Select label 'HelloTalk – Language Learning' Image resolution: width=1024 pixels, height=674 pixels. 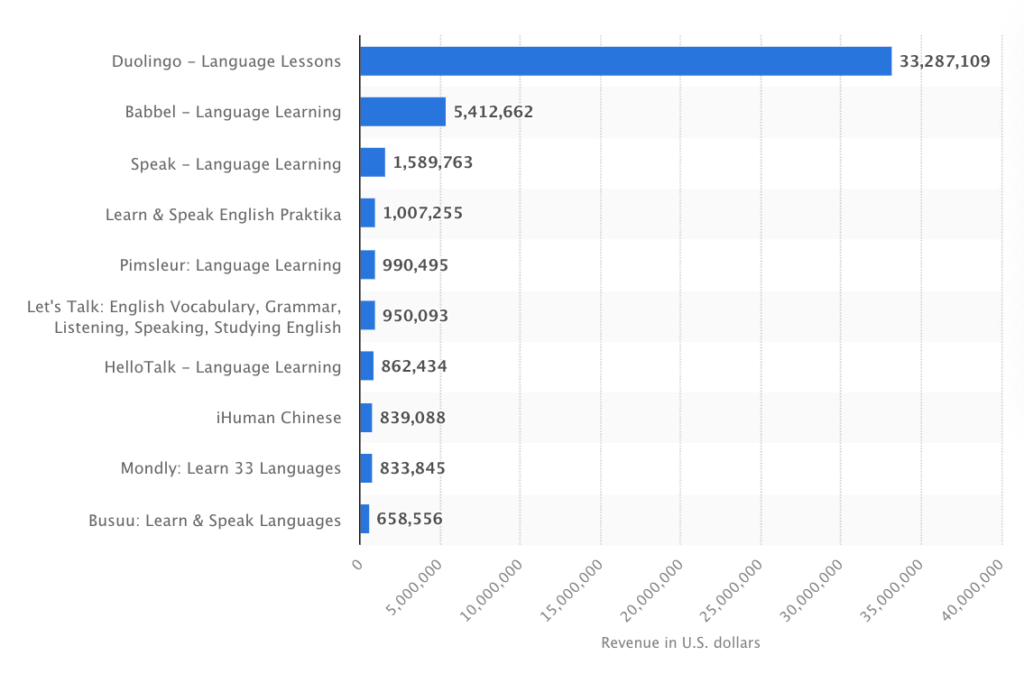pyautogui.click(x=223, y=367)
